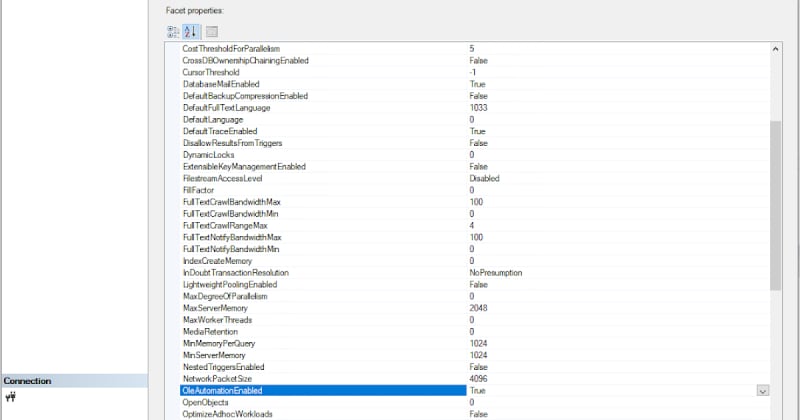Click the CursorThreshold value -1
This screenshot has width=800, height=420.
(472, 72)
